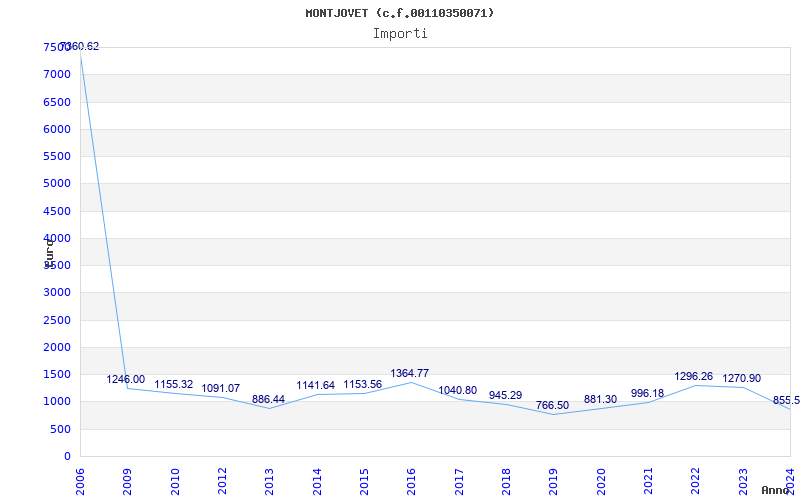Select the 1246.00 data label

pos(126,380)
